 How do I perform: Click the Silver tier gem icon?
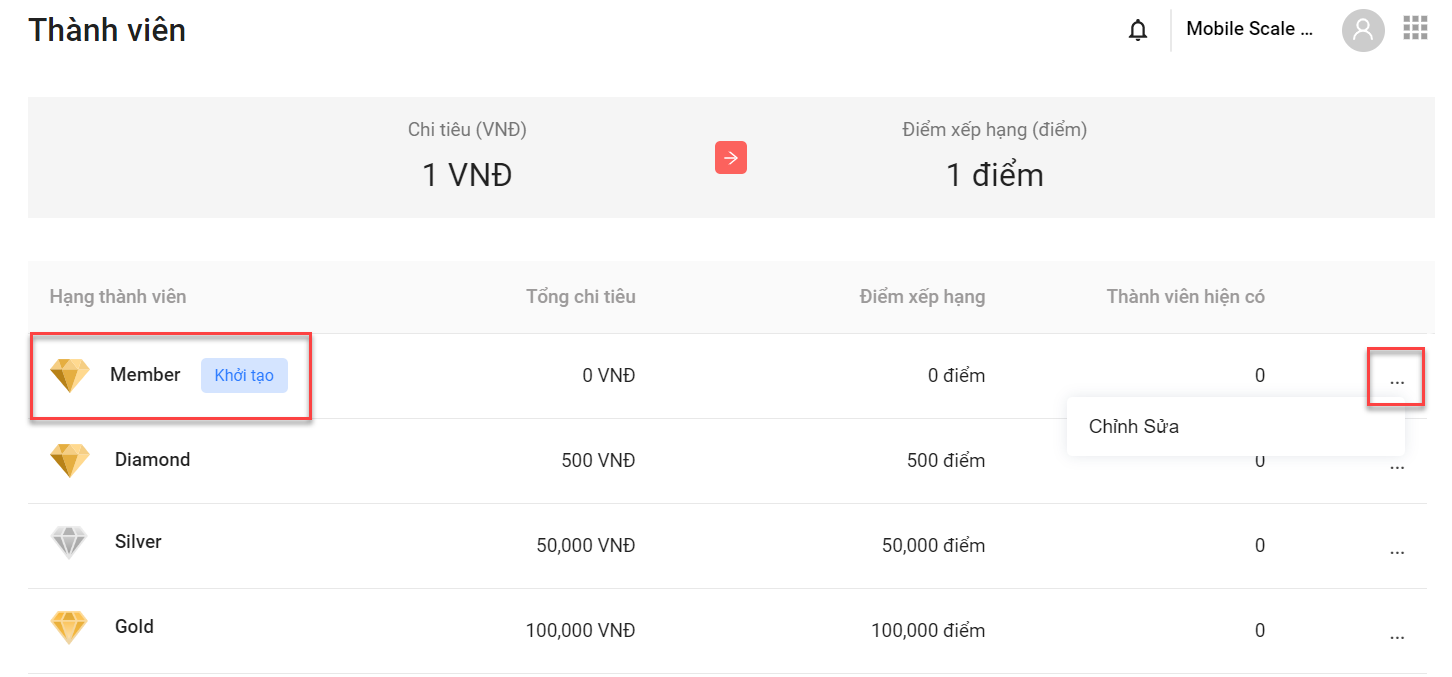click(70, 542)
